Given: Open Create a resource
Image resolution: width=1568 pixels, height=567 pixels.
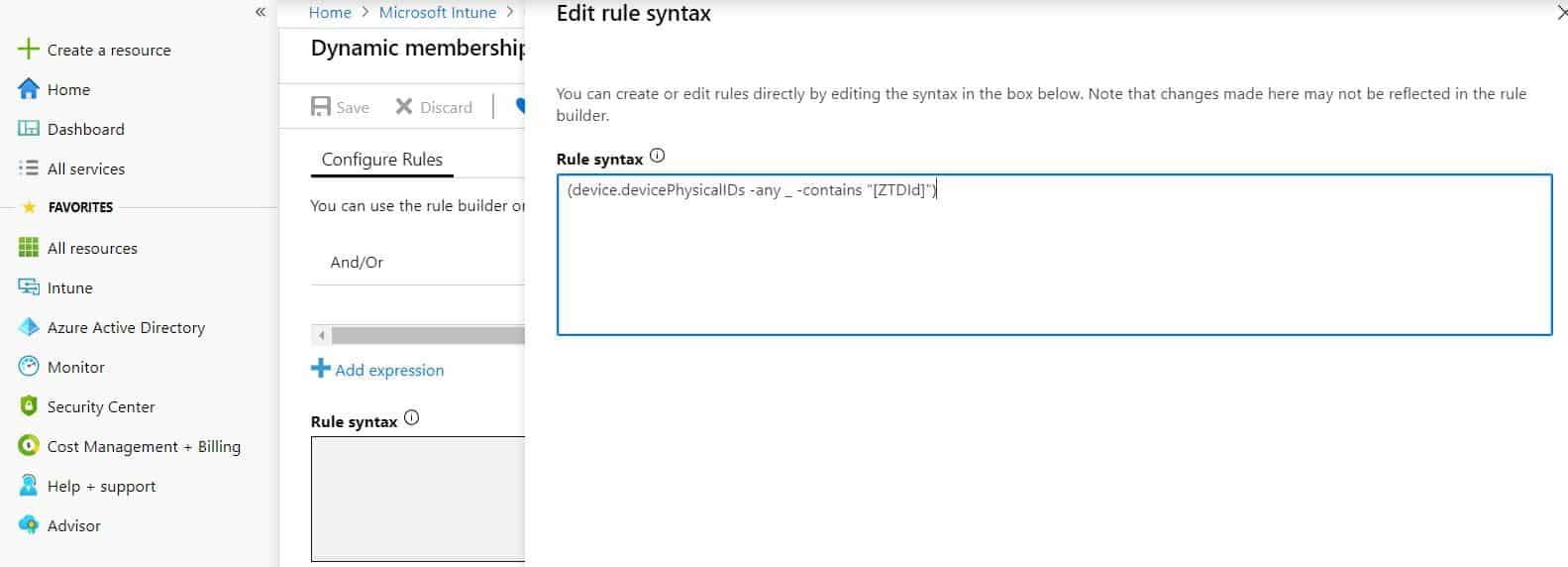Looking at the screenshot, I should point(109,50).
